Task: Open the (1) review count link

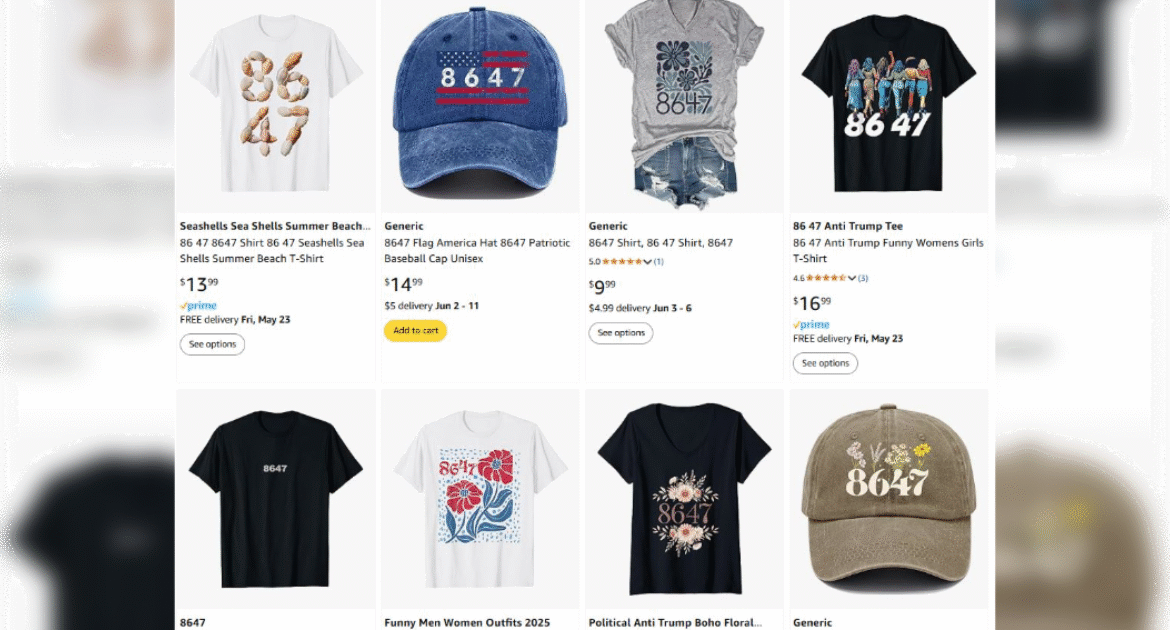Action: tap(658, 262)
